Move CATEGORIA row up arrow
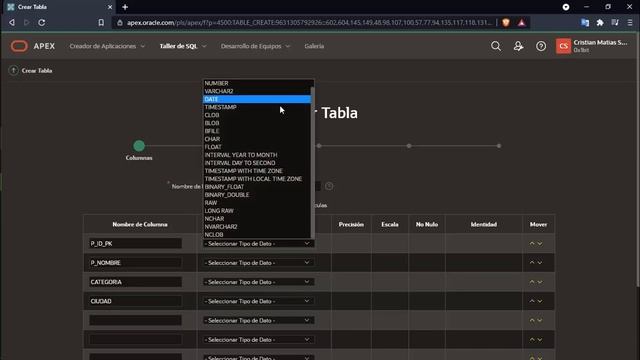The height and width of the screenshot is (360, 640). point(532,282)
